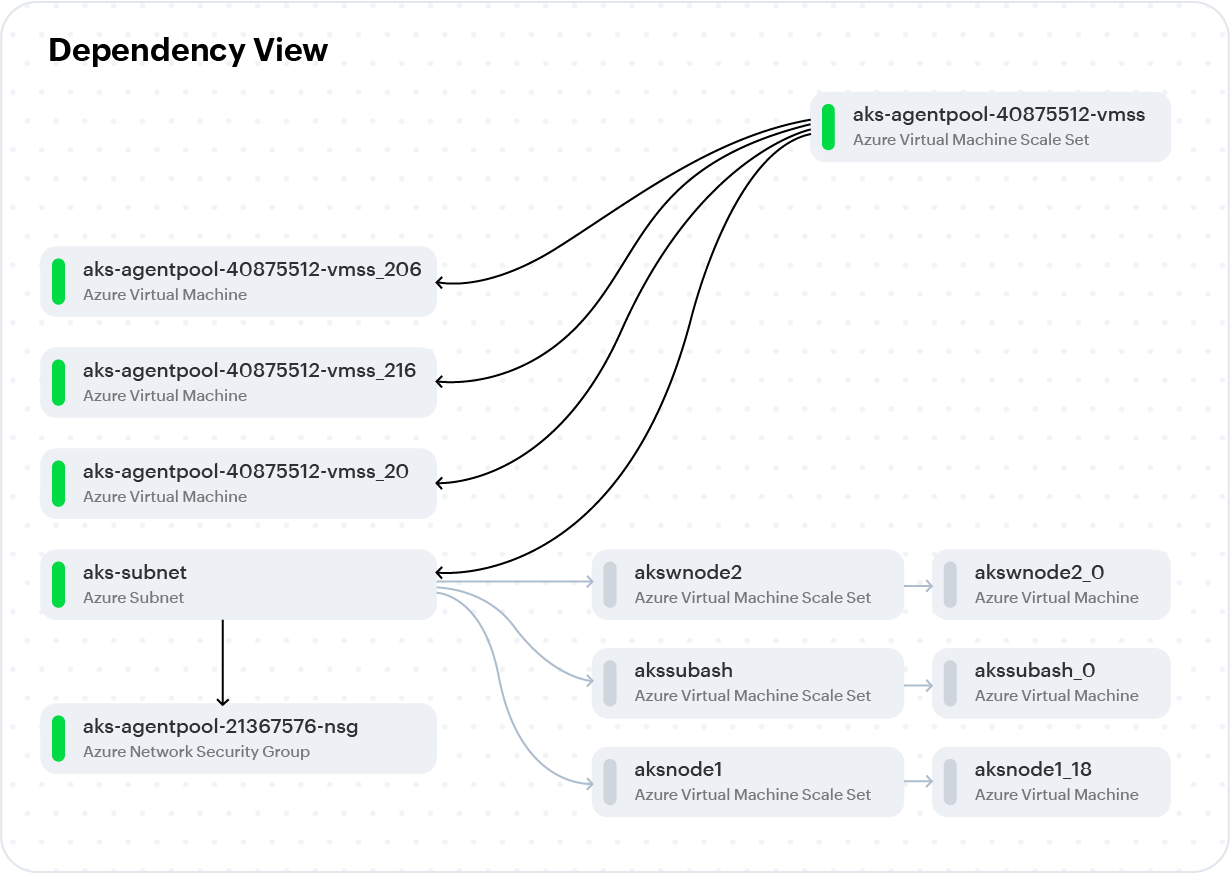Click the Dependency View heading
The width and height of the screenshot is (1230, 874).
[188, 50]
